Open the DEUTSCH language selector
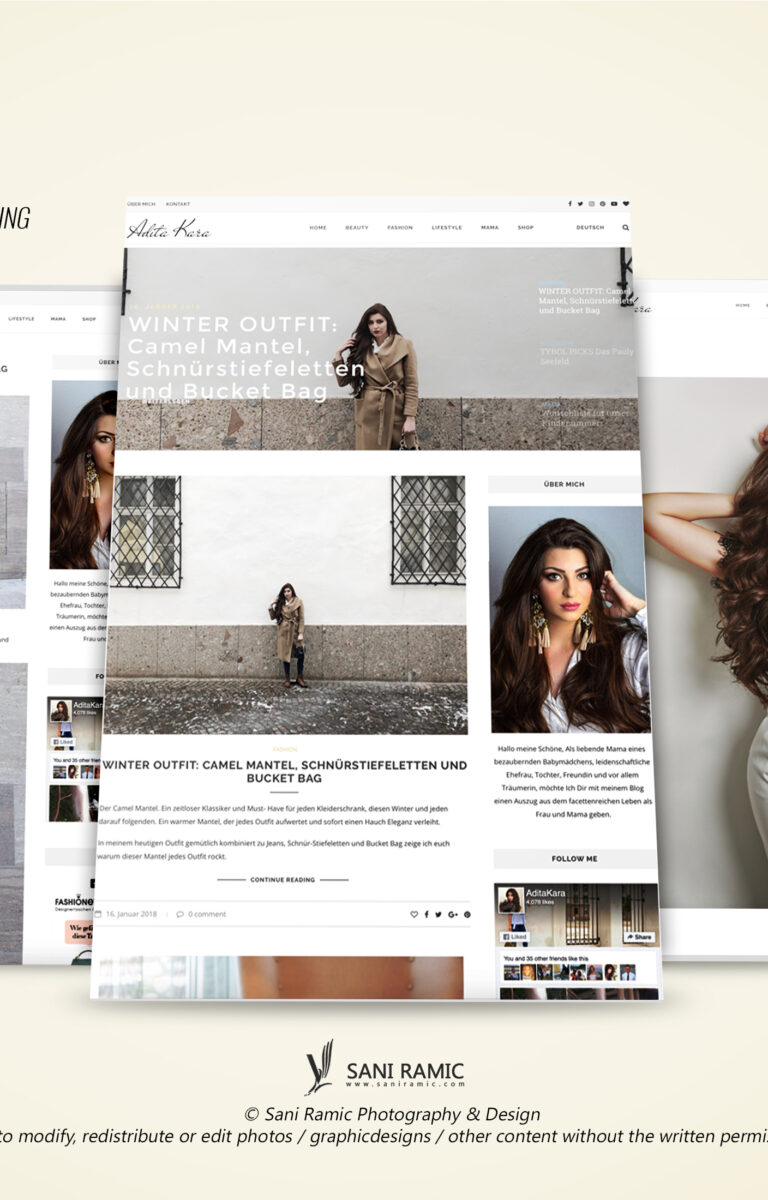768x1200 pixels. (590, 227)
